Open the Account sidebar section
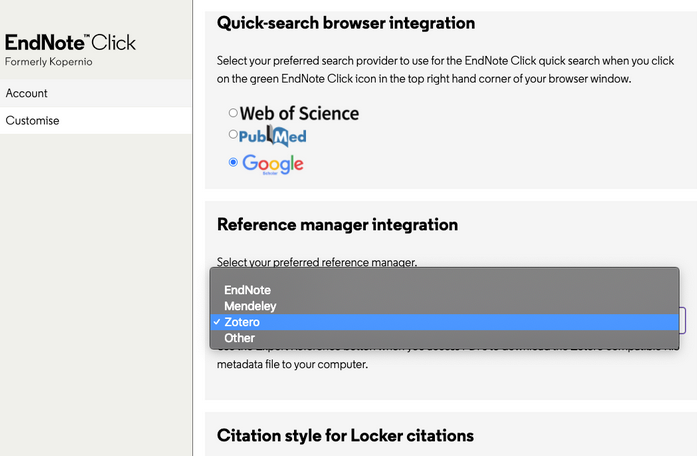This screenshot has height=458, width=697. (x=96, y=93)
